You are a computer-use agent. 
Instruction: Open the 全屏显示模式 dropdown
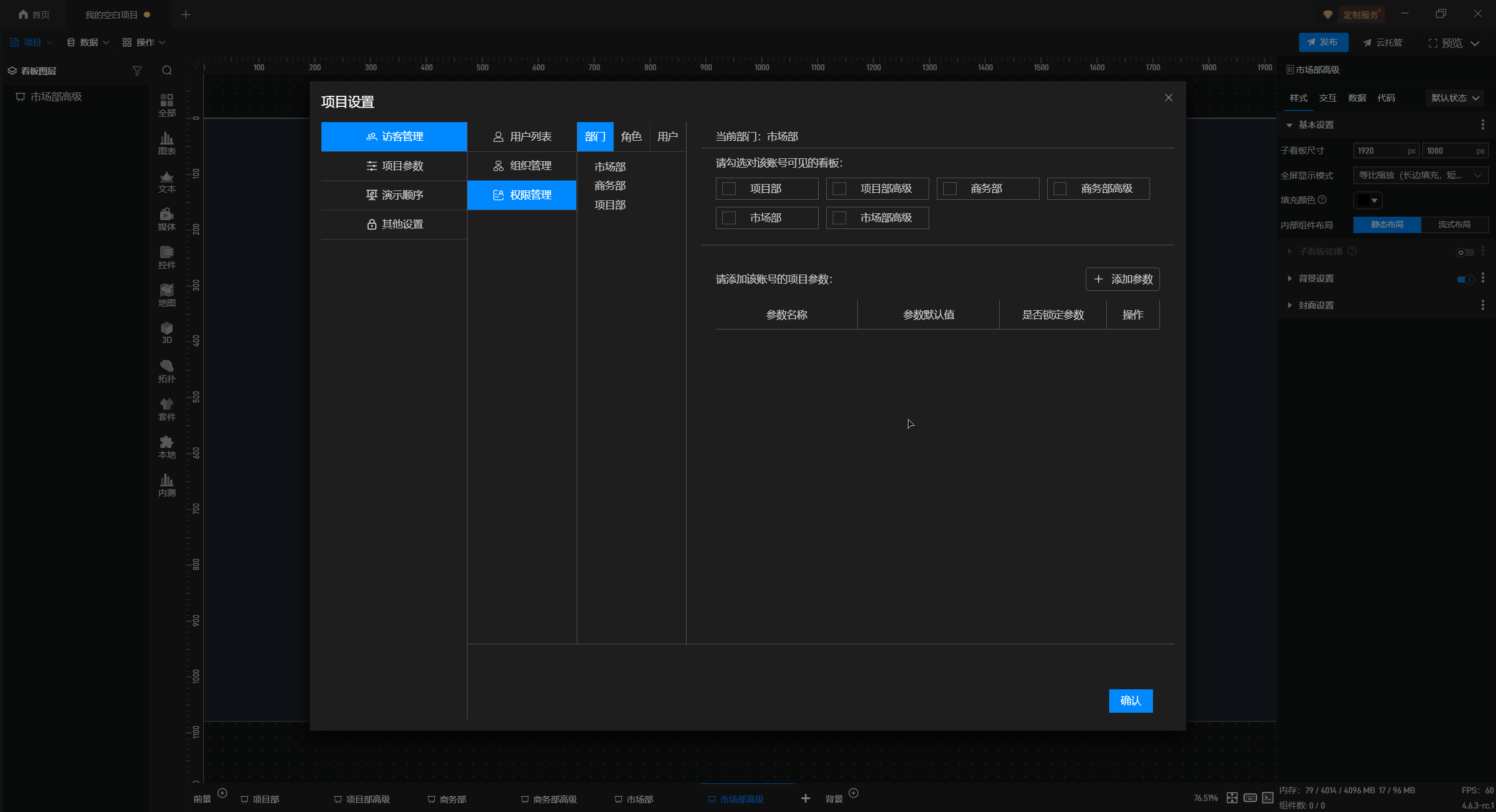coord(1420,175)
